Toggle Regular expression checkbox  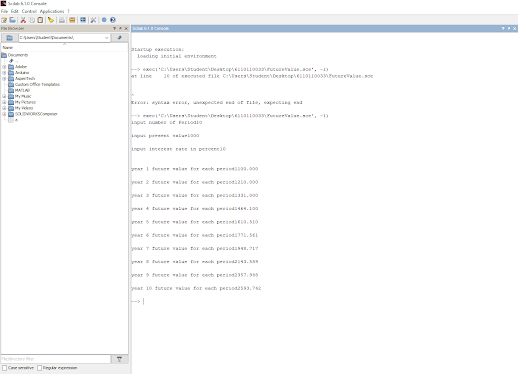(x=40, y=368)
